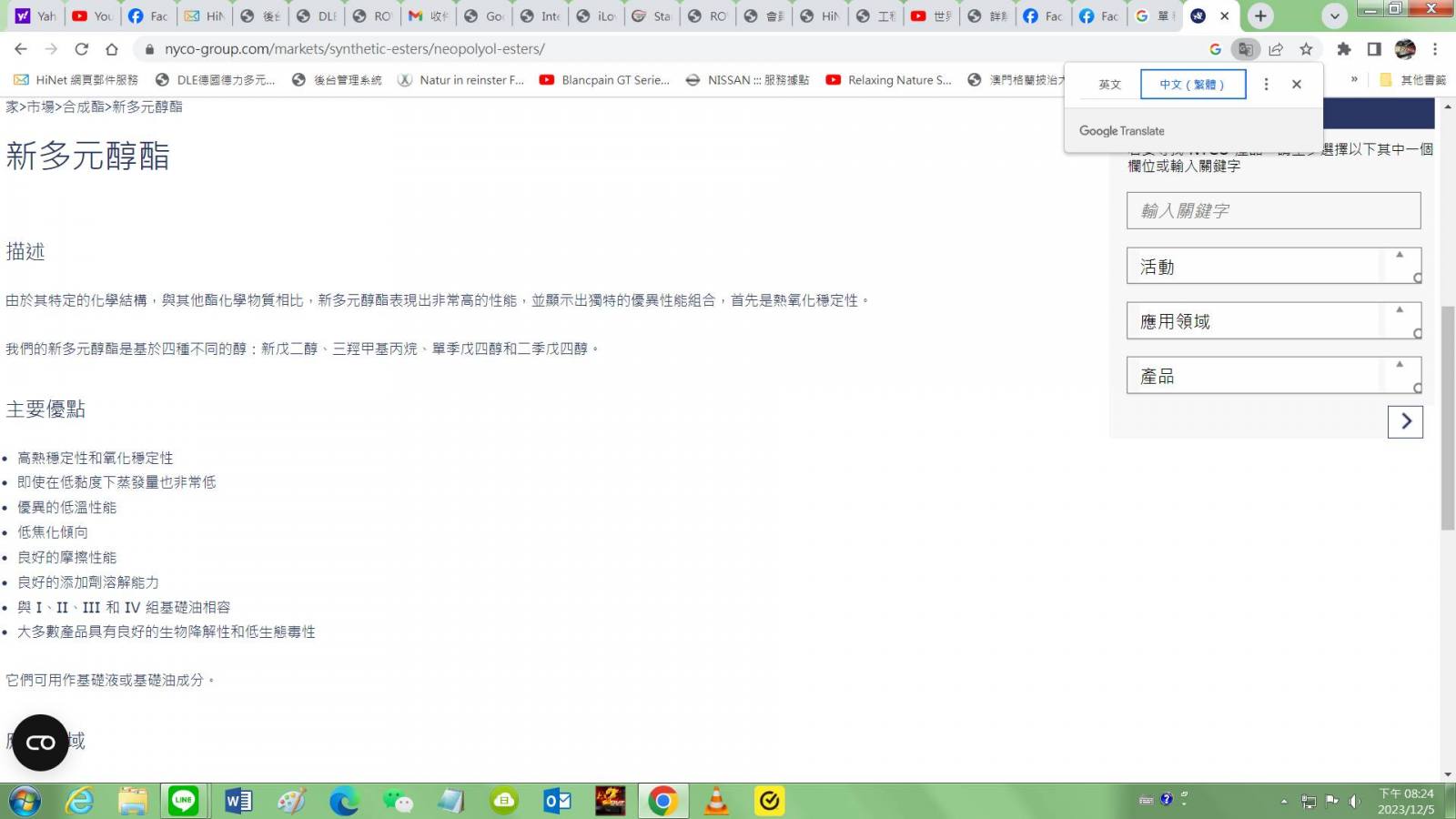Click the 合成酯 breadcrumb link
The width and height of the screenshot is (1456, 819).
tap(83, 106)
